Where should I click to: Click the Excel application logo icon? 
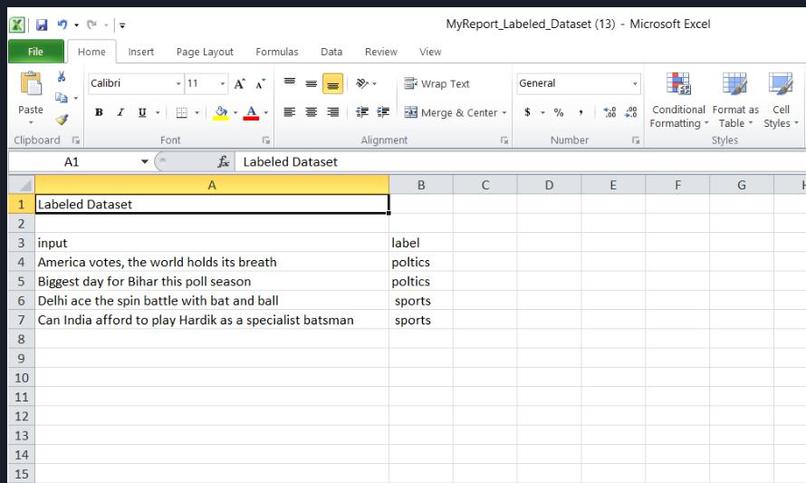pos(17,25)
